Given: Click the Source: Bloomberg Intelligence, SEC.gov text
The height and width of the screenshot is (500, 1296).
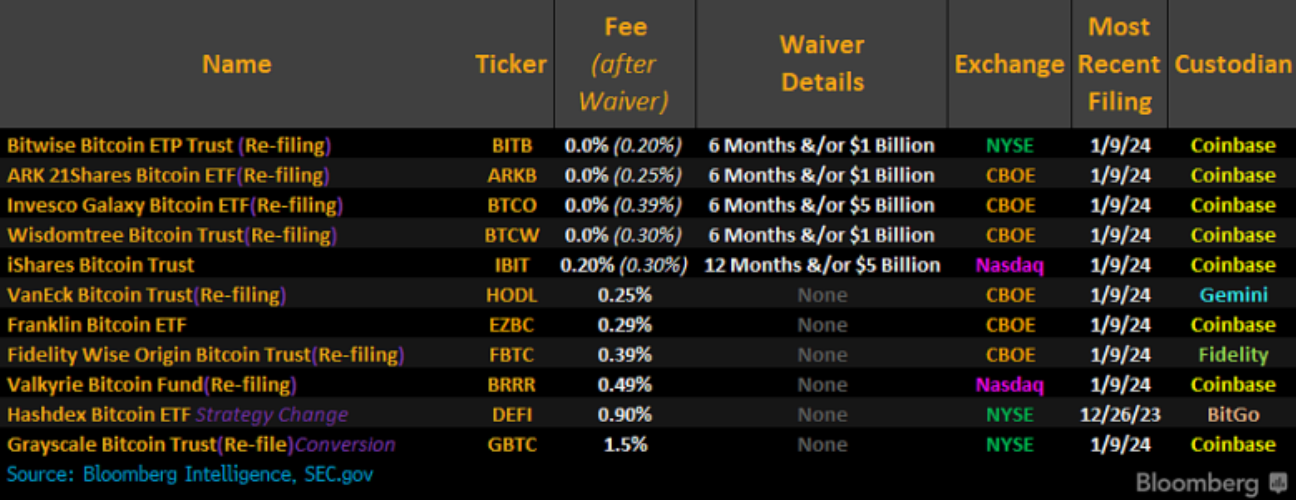Looking at the screenshot, I should [190, 473].
